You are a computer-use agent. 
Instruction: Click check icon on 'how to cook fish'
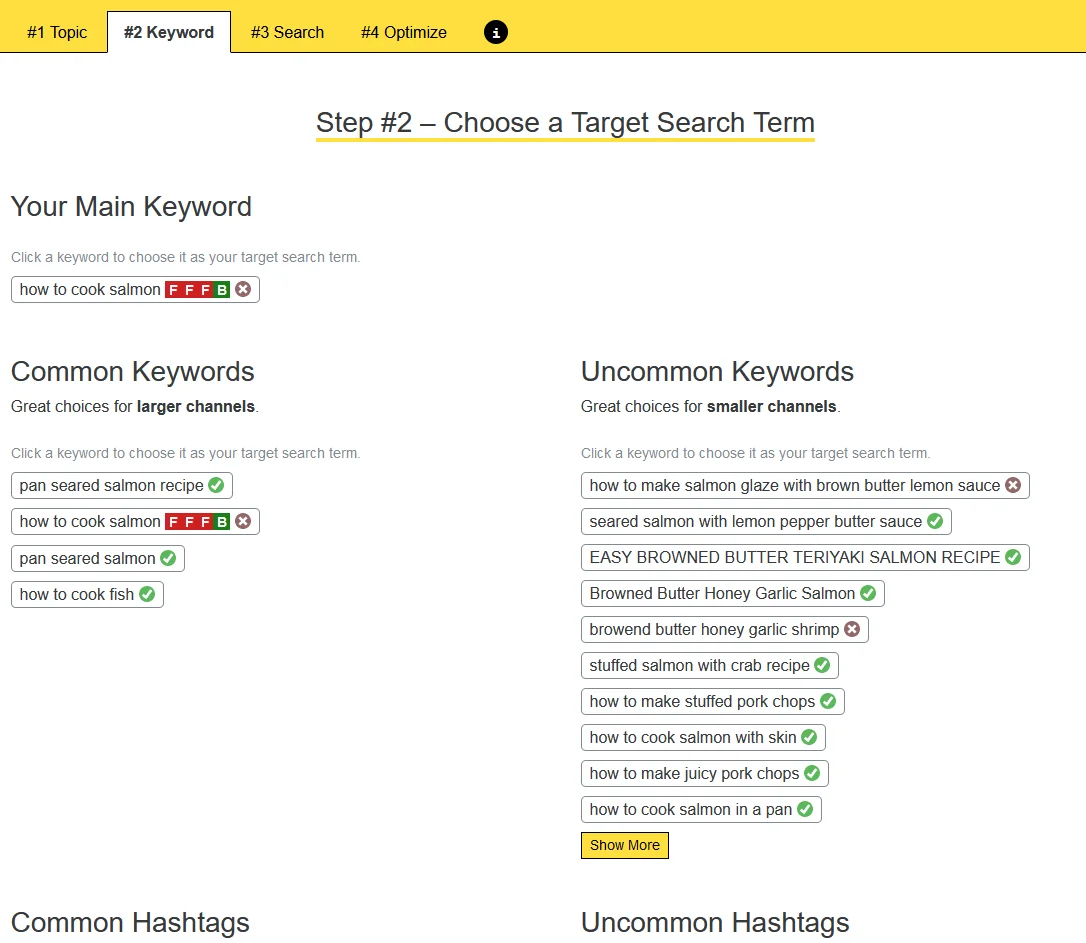147,594
